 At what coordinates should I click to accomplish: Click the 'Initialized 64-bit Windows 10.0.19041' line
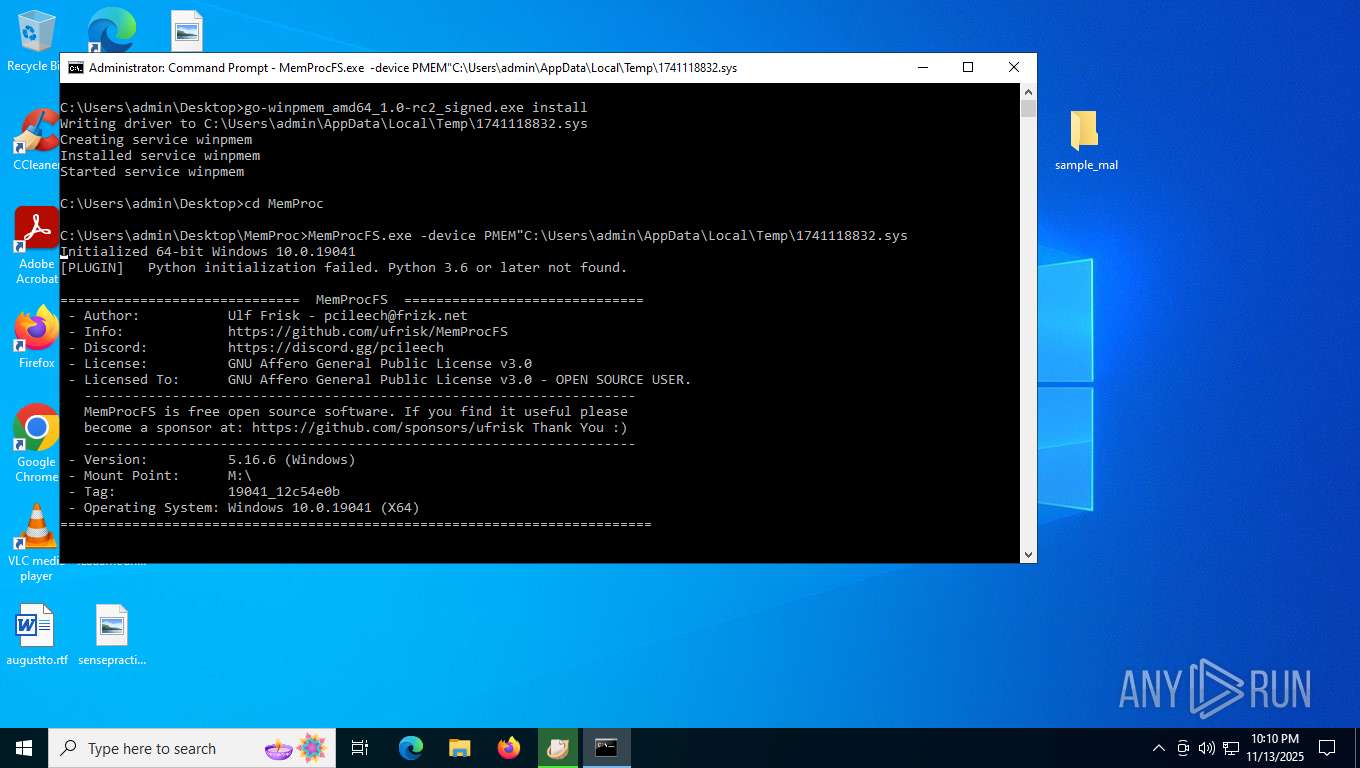[208, 252]
